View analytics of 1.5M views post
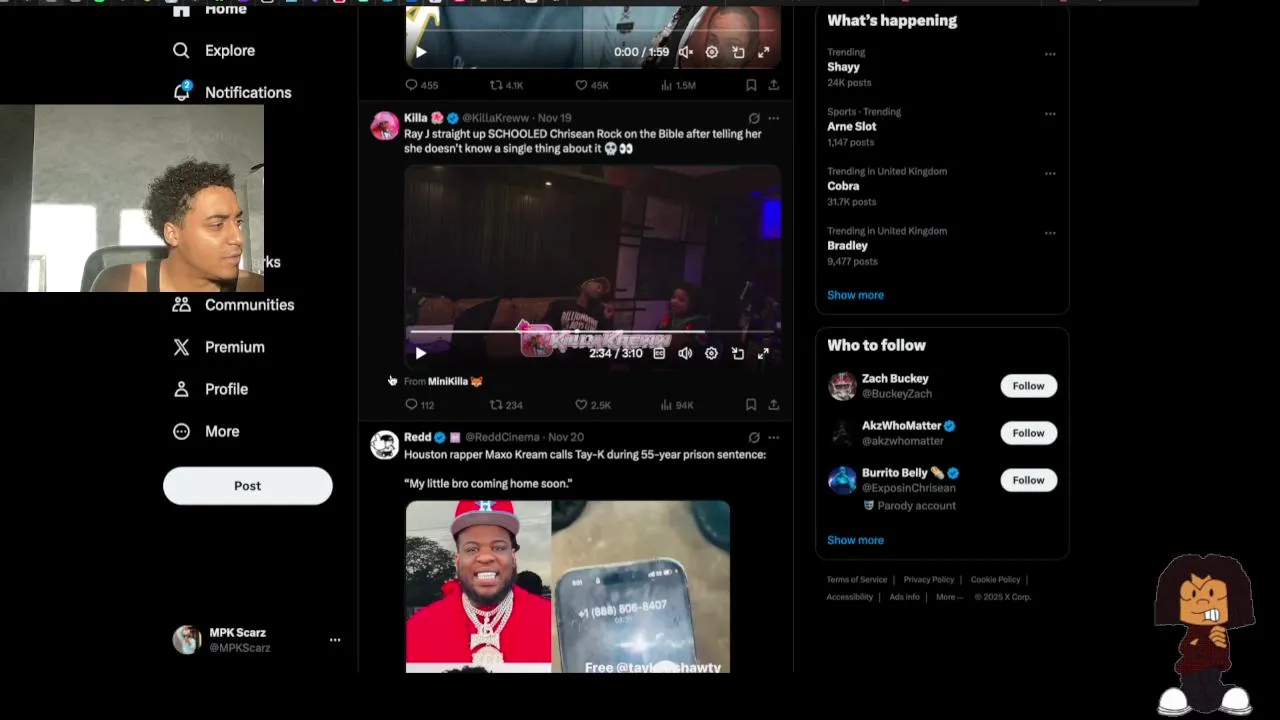Image resolution: width=1280 pixels, height=720 pixels. coord(678,85)
